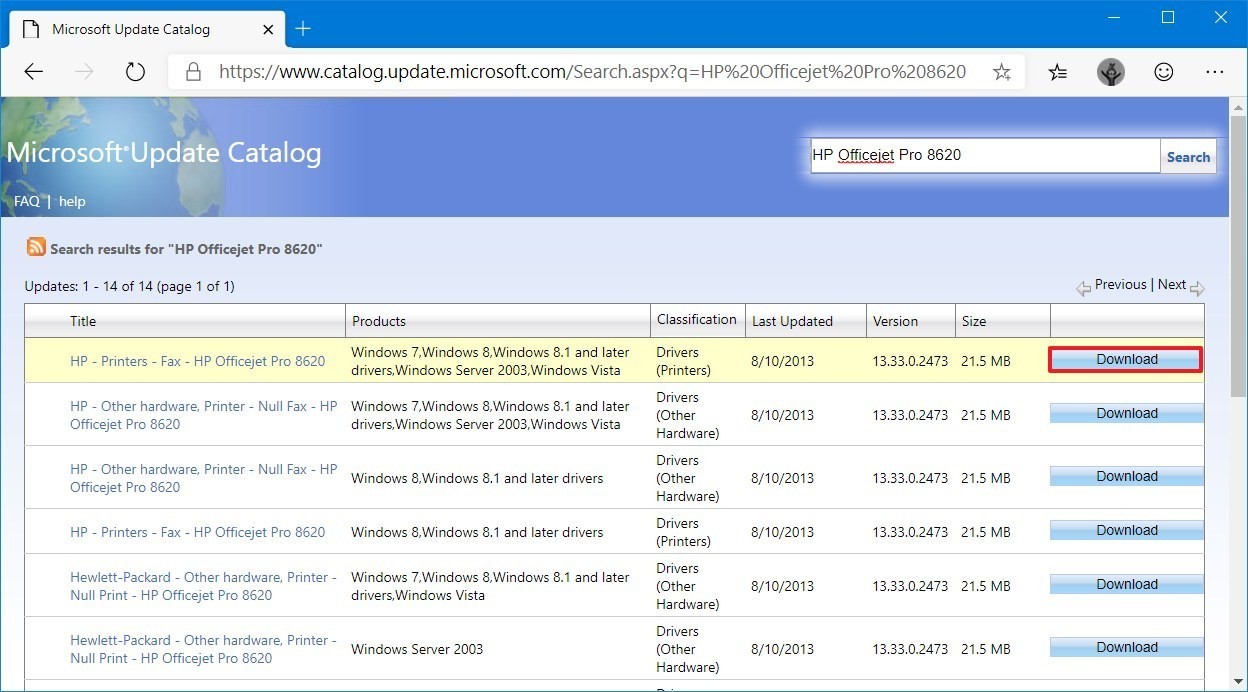Close the Microsoft Update Catalog tab

pos(267,29)
